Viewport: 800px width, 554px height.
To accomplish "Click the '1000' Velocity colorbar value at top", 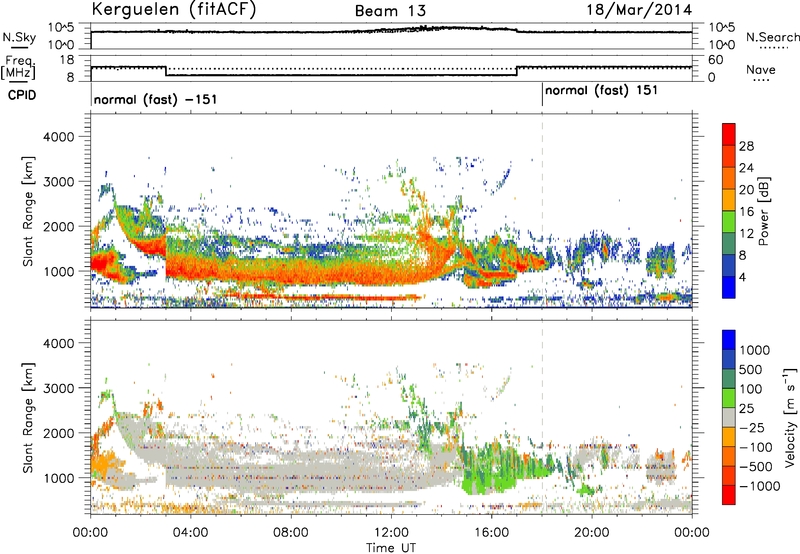I will tap(755, 350).
